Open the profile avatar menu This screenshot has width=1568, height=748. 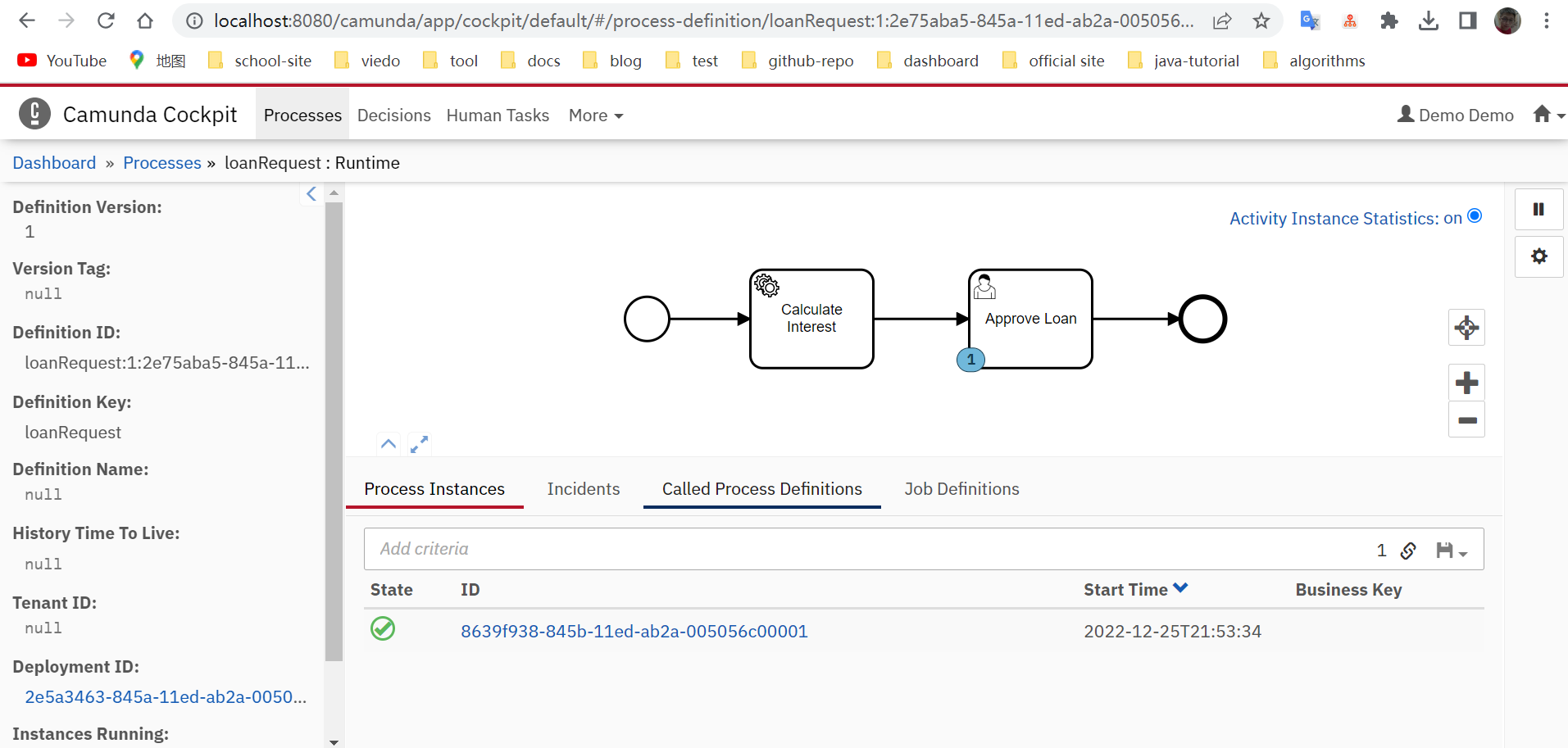(x=1507, y=21)
